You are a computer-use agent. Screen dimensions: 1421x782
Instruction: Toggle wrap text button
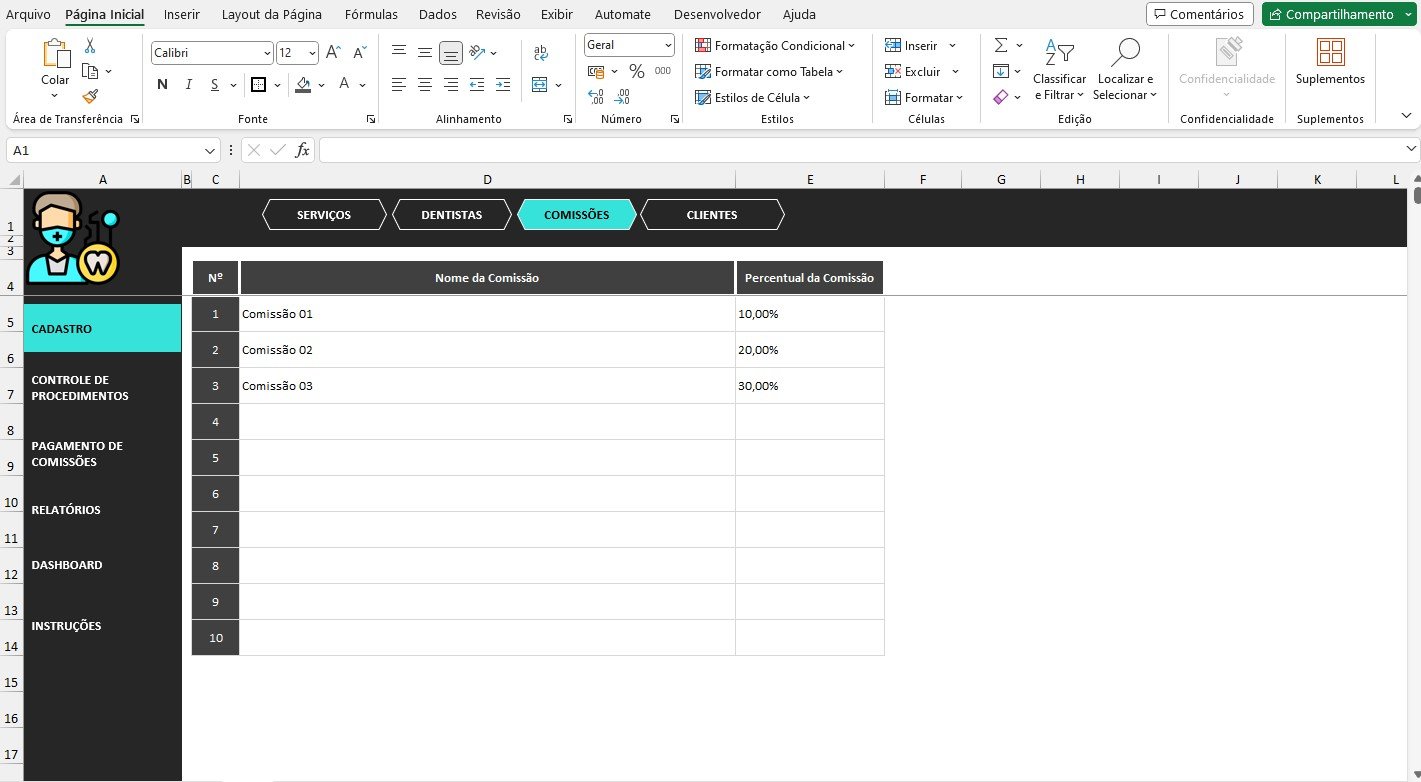point(541,53)
